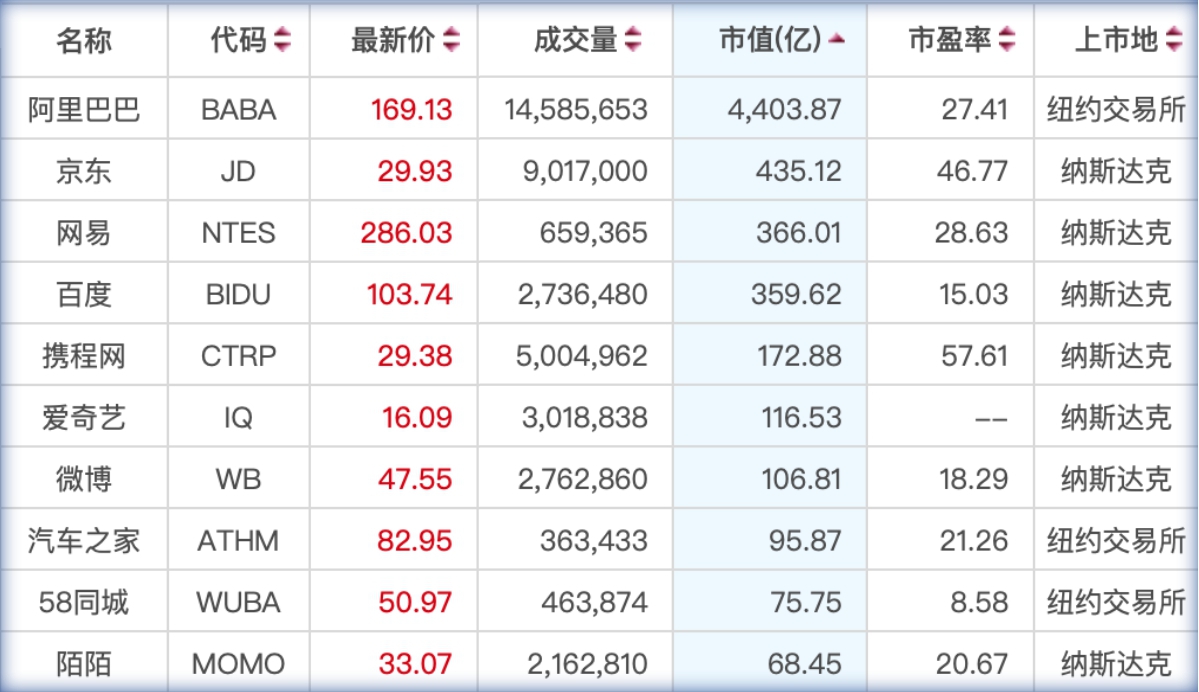This screenshot has height=692, width=1199.
Task: Select the 名称 column header
Action: (84, 40)
